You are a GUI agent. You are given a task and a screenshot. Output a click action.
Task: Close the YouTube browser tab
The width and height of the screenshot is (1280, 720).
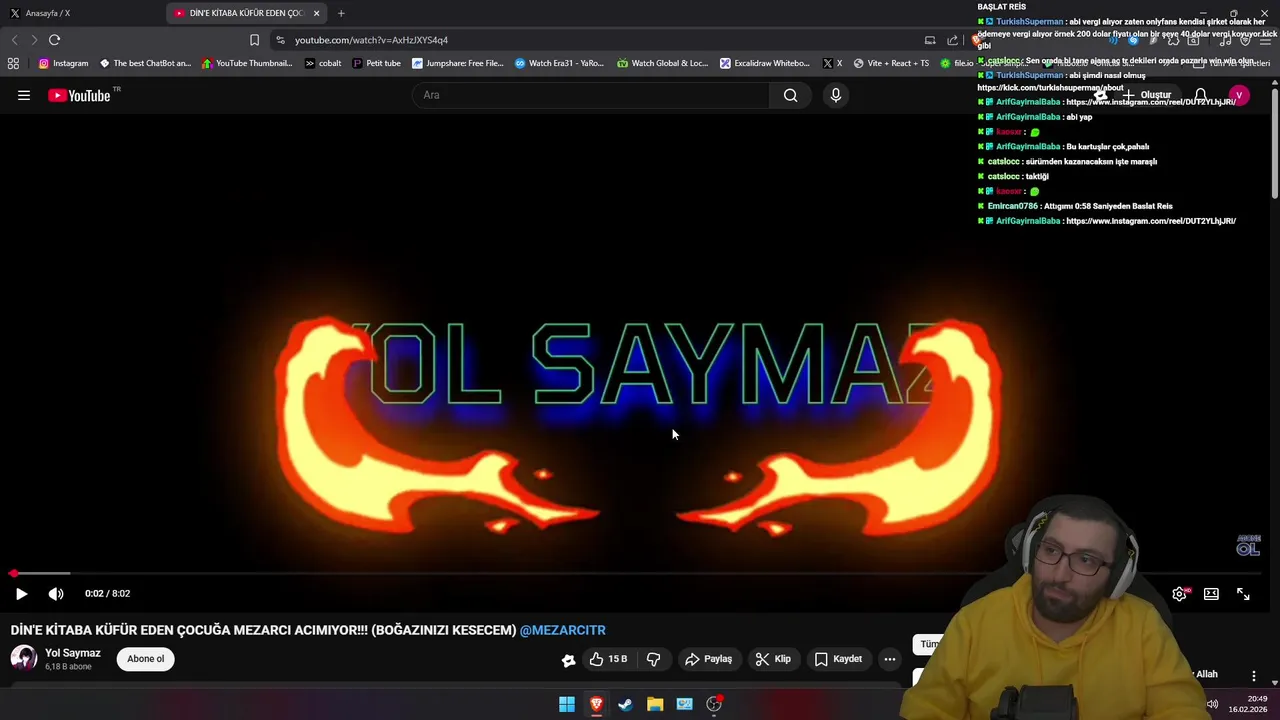[317, 13]
